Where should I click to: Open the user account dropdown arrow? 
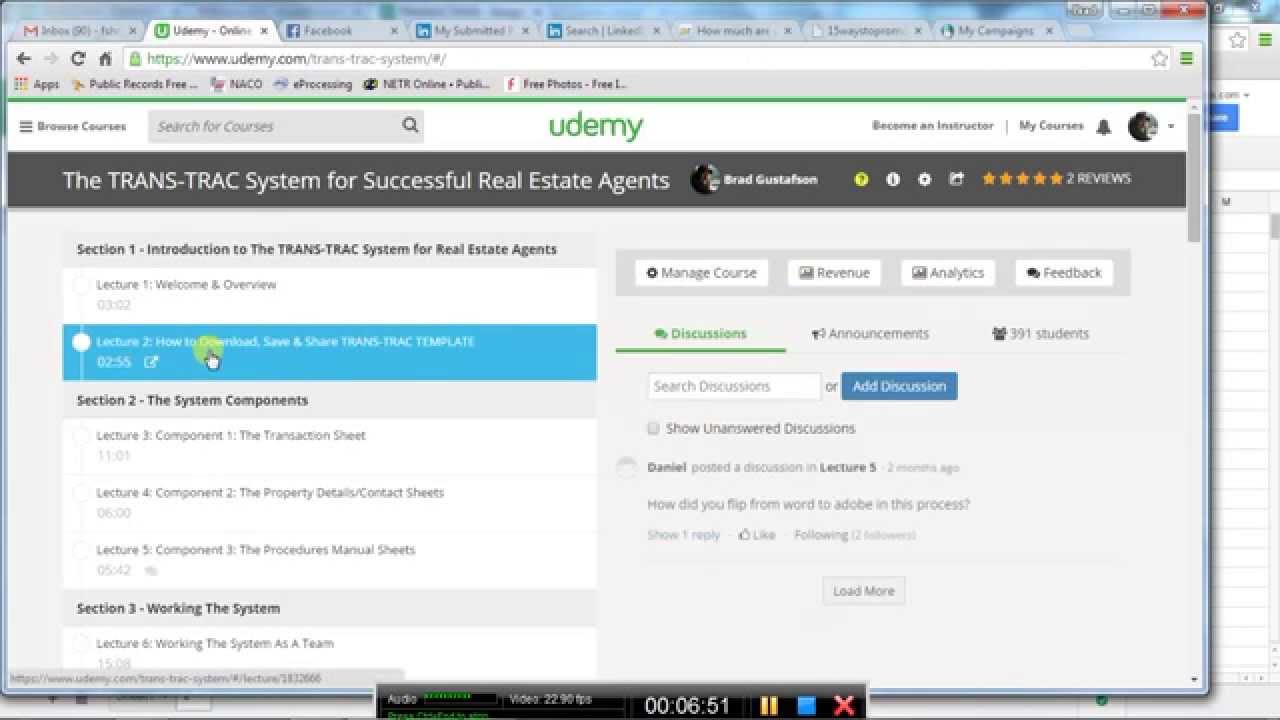(x=1171, y=127)
